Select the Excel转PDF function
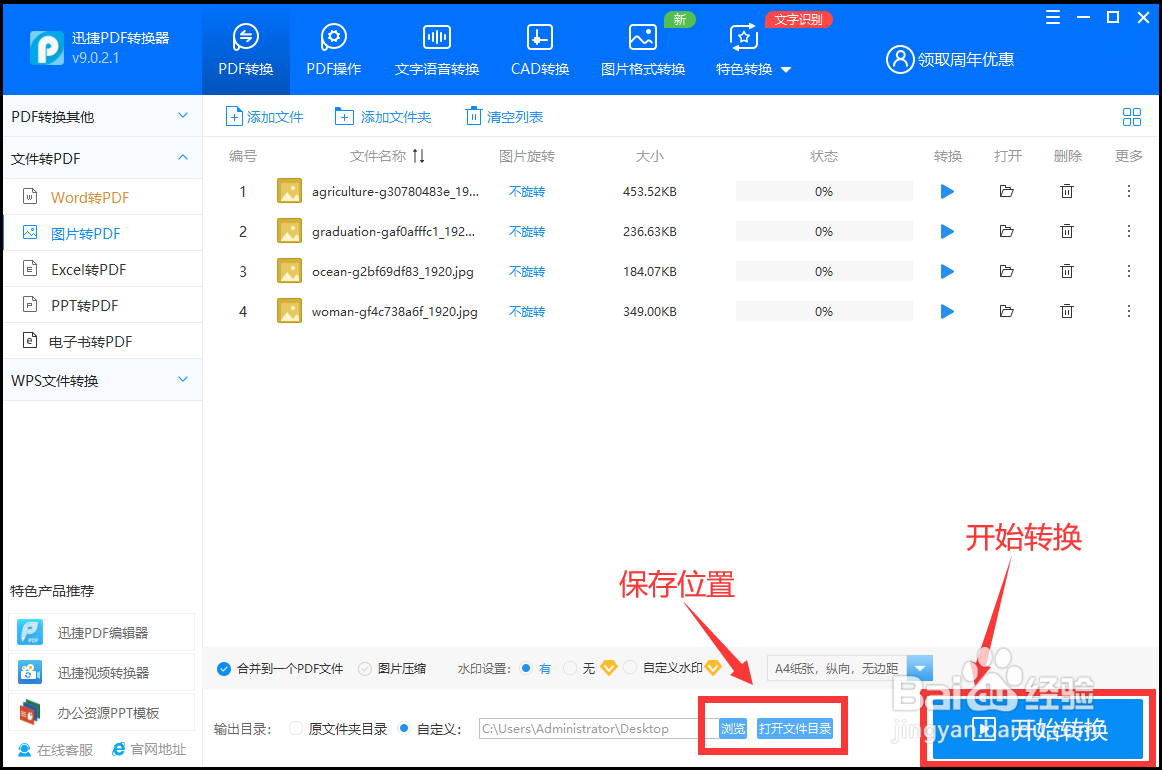 [x=85, y=268]
